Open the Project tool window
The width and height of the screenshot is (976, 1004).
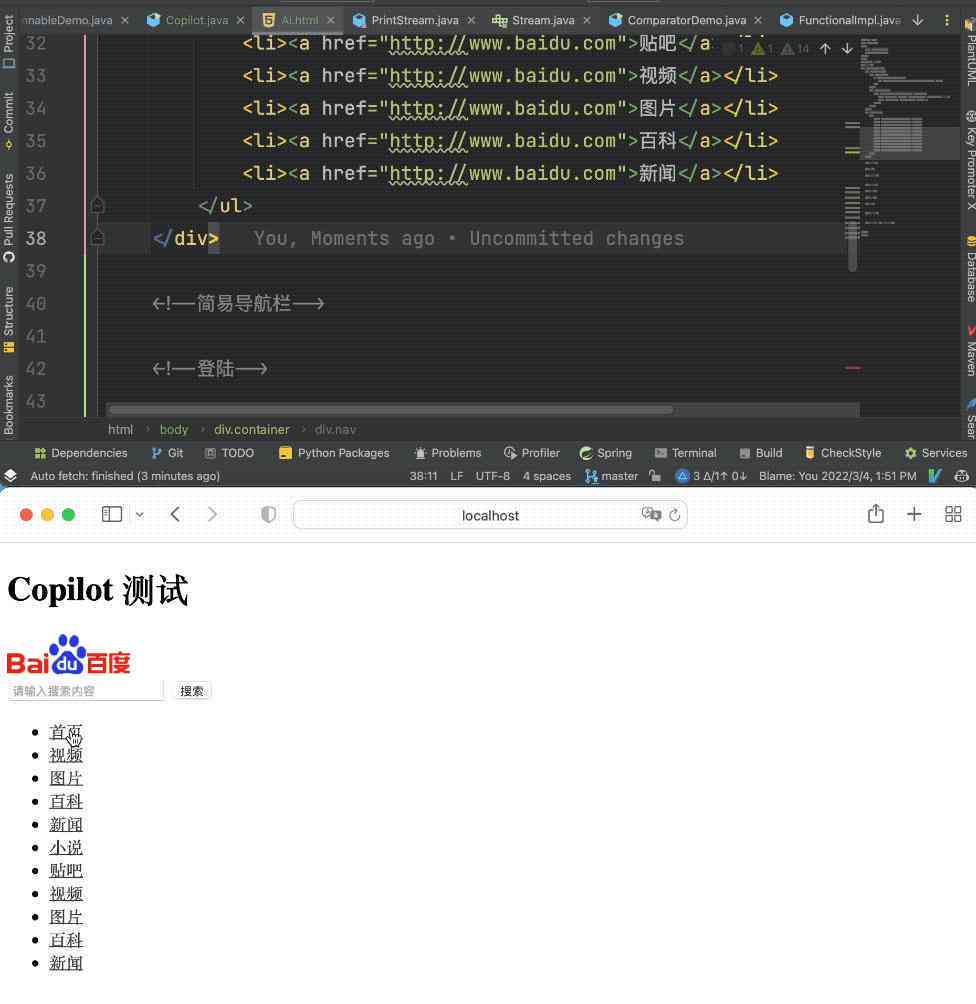point(8,41)
